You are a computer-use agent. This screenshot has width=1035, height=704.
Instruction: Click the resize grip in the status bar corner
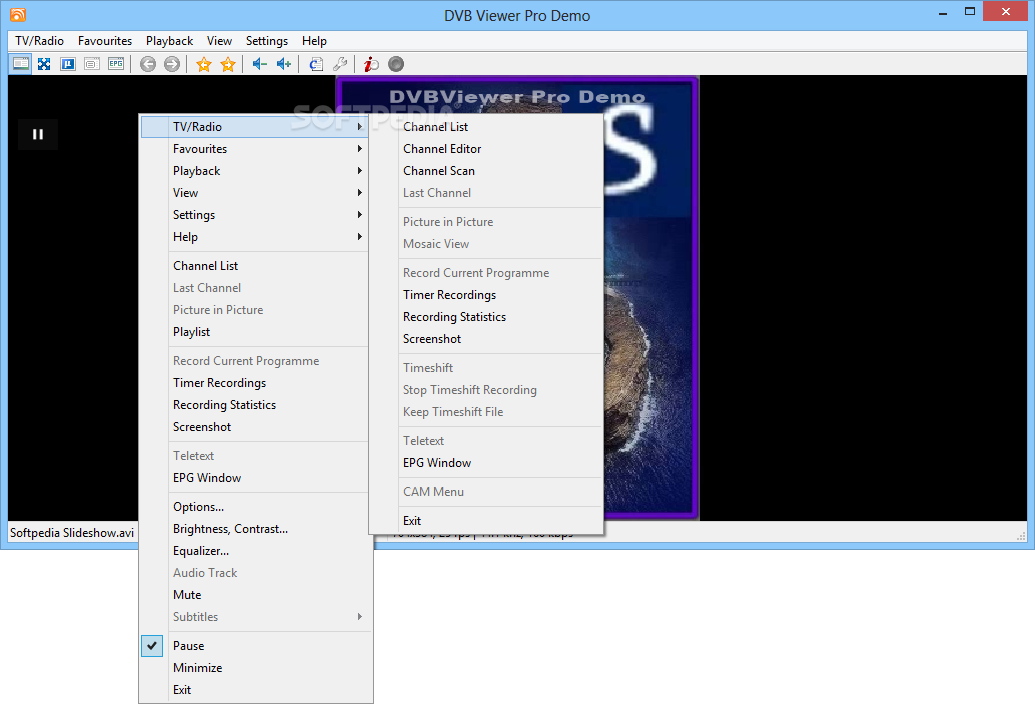[1021, 536]
